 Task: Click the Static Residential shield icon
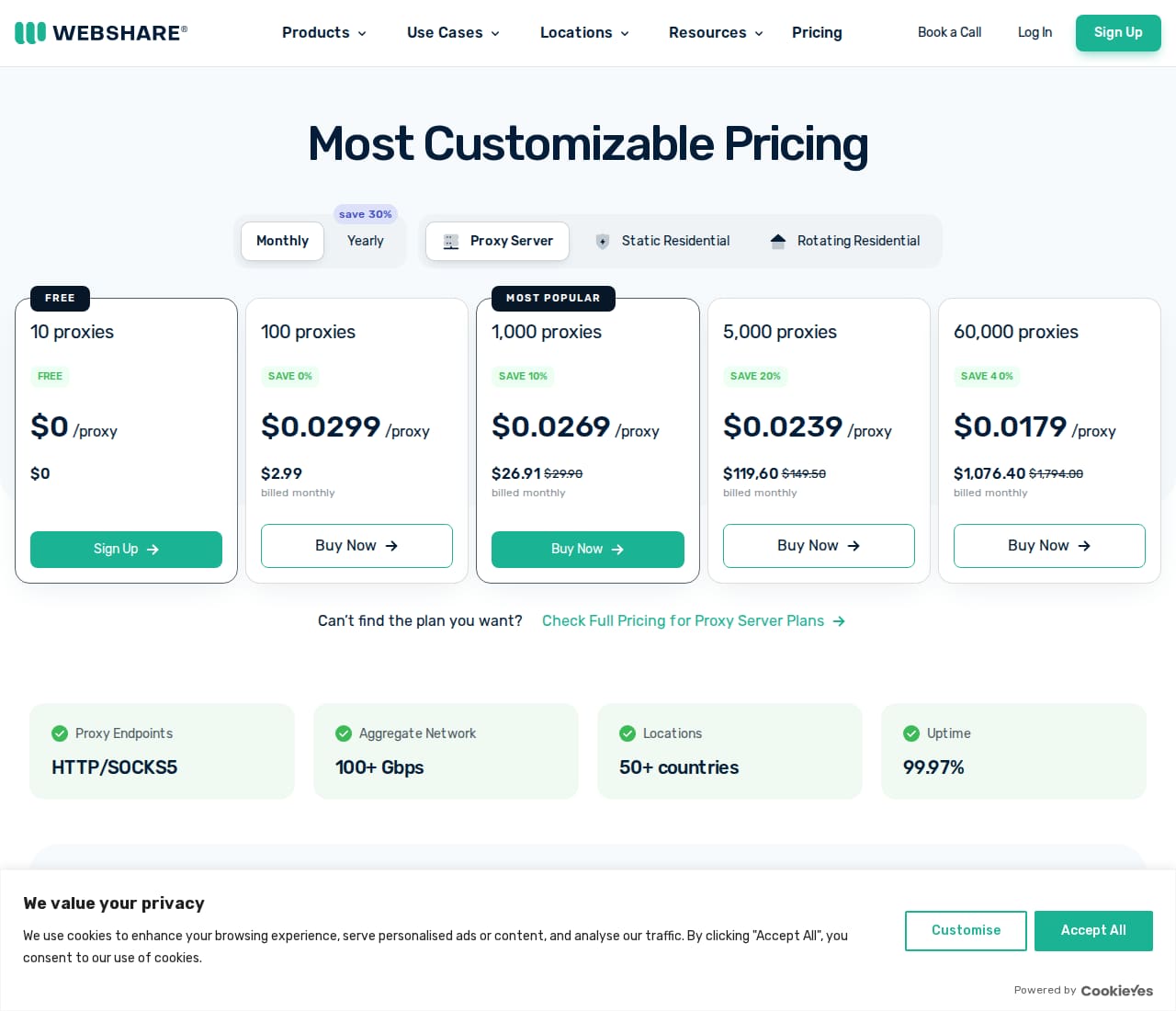603,242
